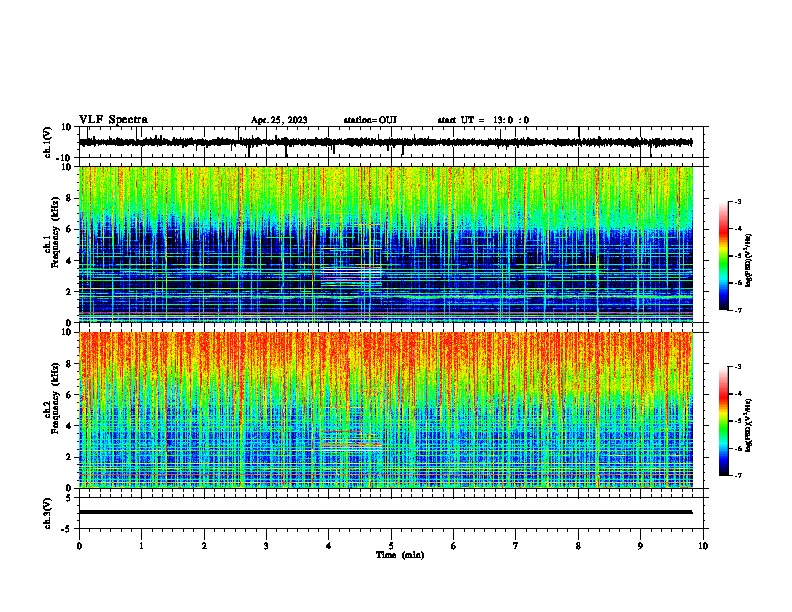Click the "6" kHz tick on ch.1 spectrogram
792x612 pixels.
(x=69, y=229)
